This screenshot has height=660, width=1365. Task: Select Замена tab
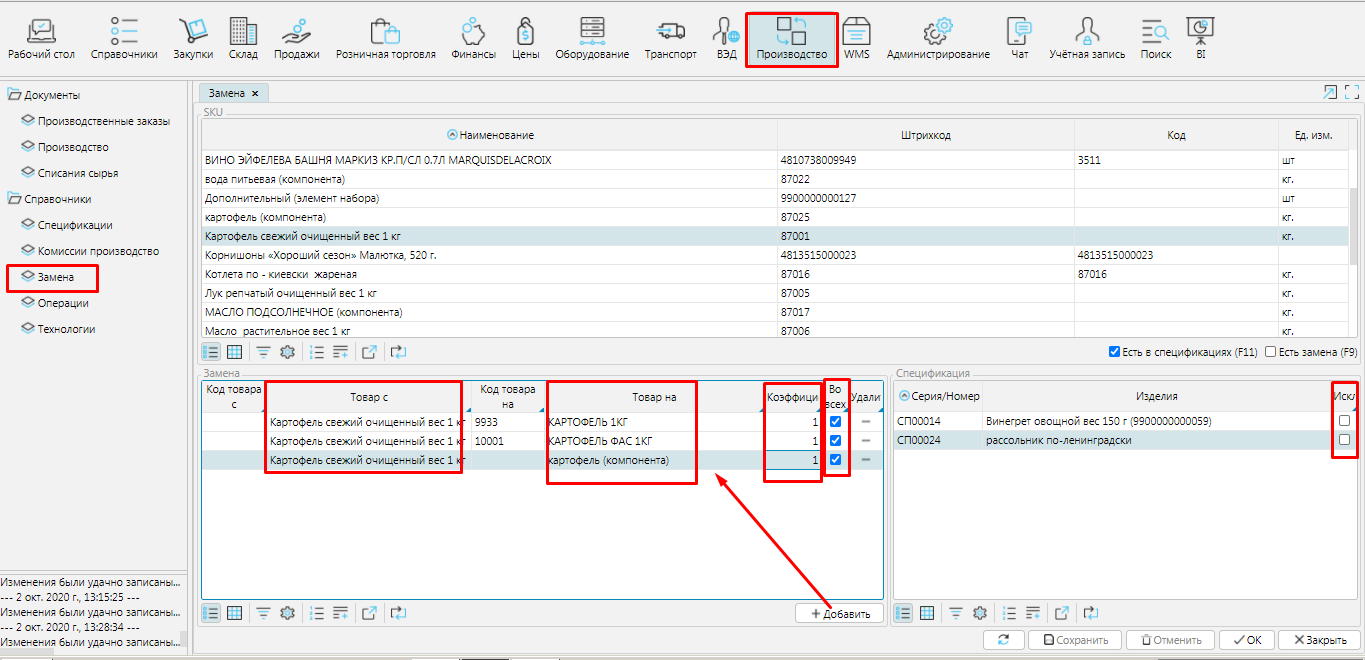(226, 93)
